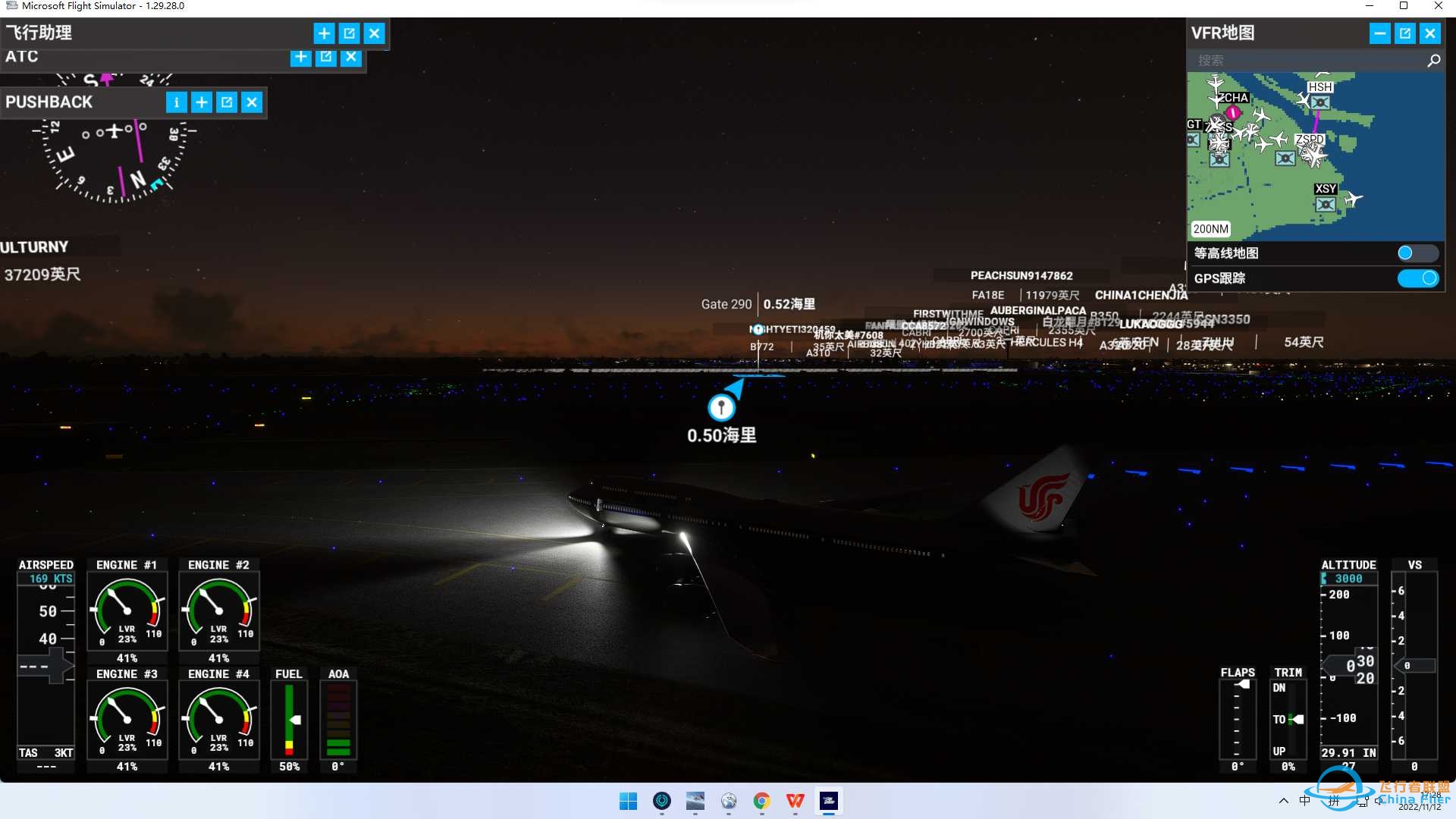Close the 飞行助理 panel
Screen dimensions: 1456x819
374,33
